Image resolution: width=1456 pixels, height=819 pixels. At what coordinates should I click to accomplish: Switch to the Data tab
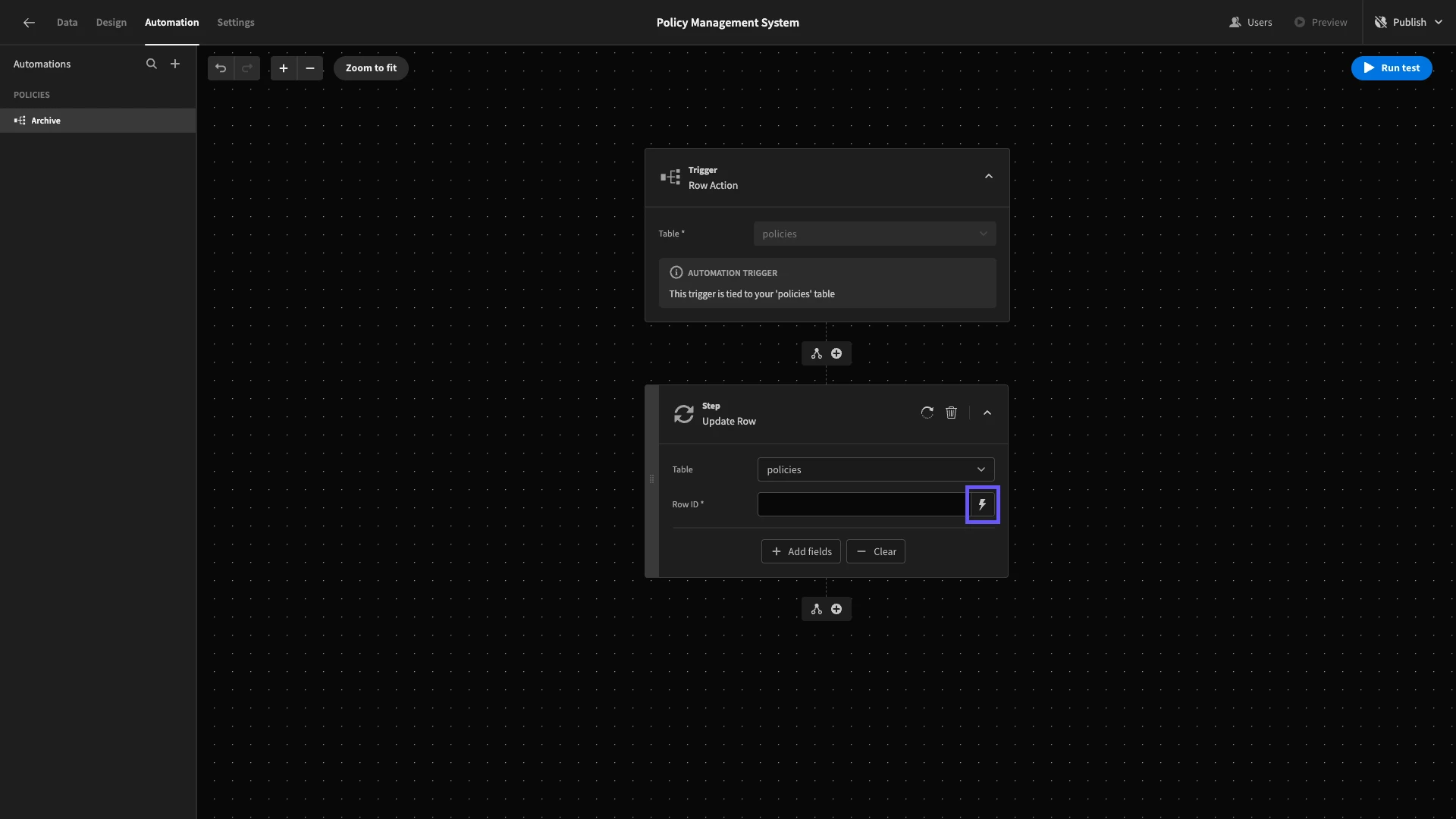[x=67, y=23]
